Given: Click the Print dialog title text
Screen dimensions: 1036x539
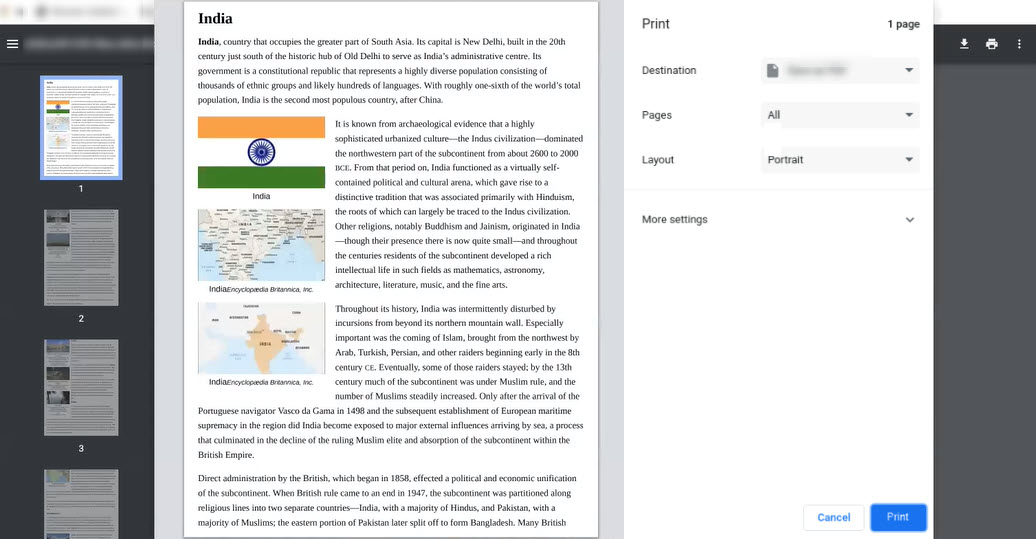Looking at the screenshot, I should [x=656, y=24].
